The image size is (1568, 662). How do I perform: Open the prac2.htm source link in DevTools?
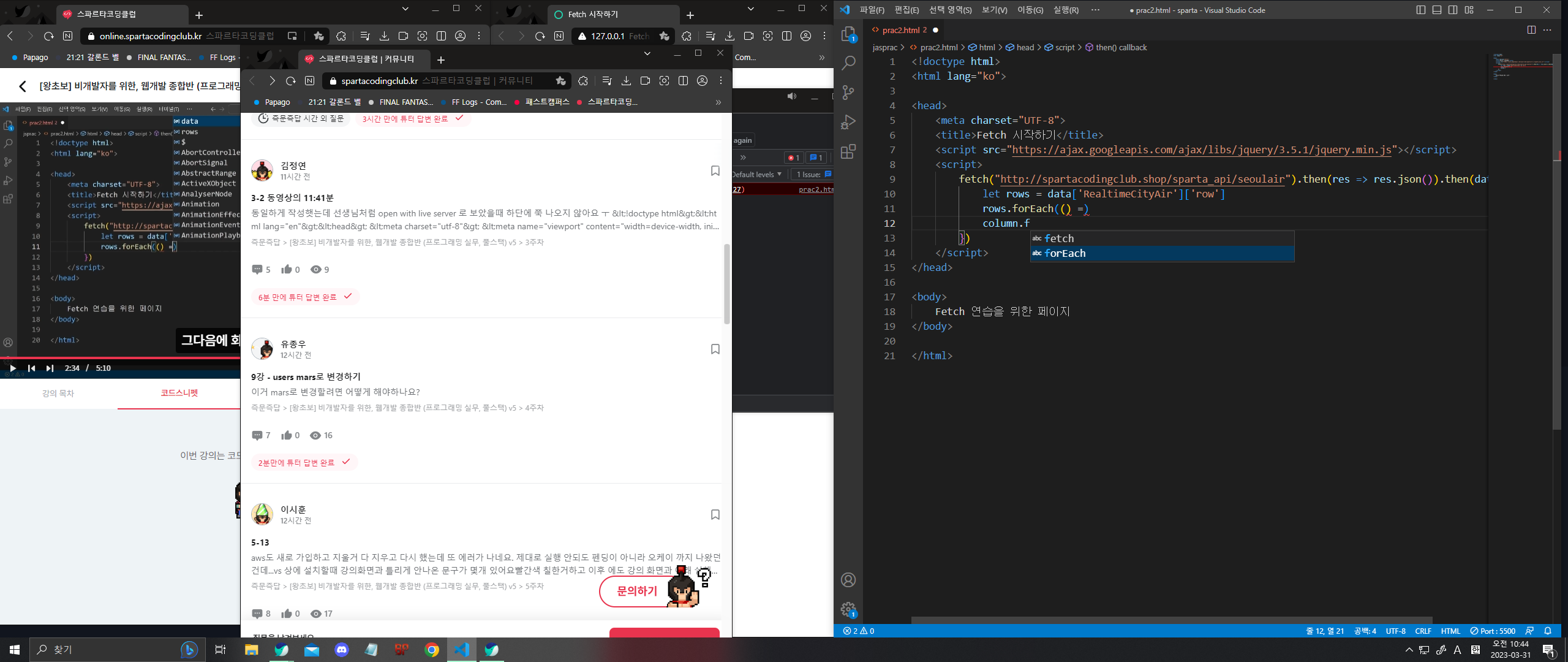click(816, 189)
